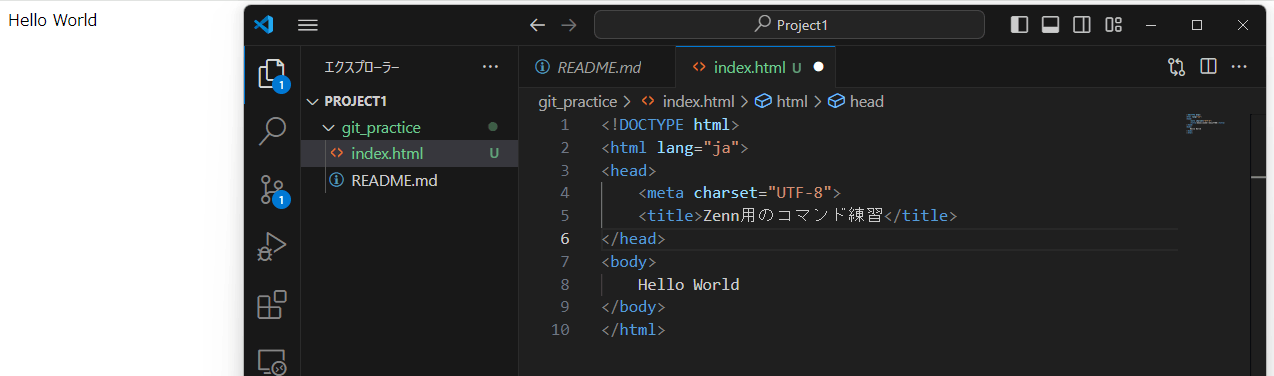Click the meta charset line of code

(x=739, y=193)
